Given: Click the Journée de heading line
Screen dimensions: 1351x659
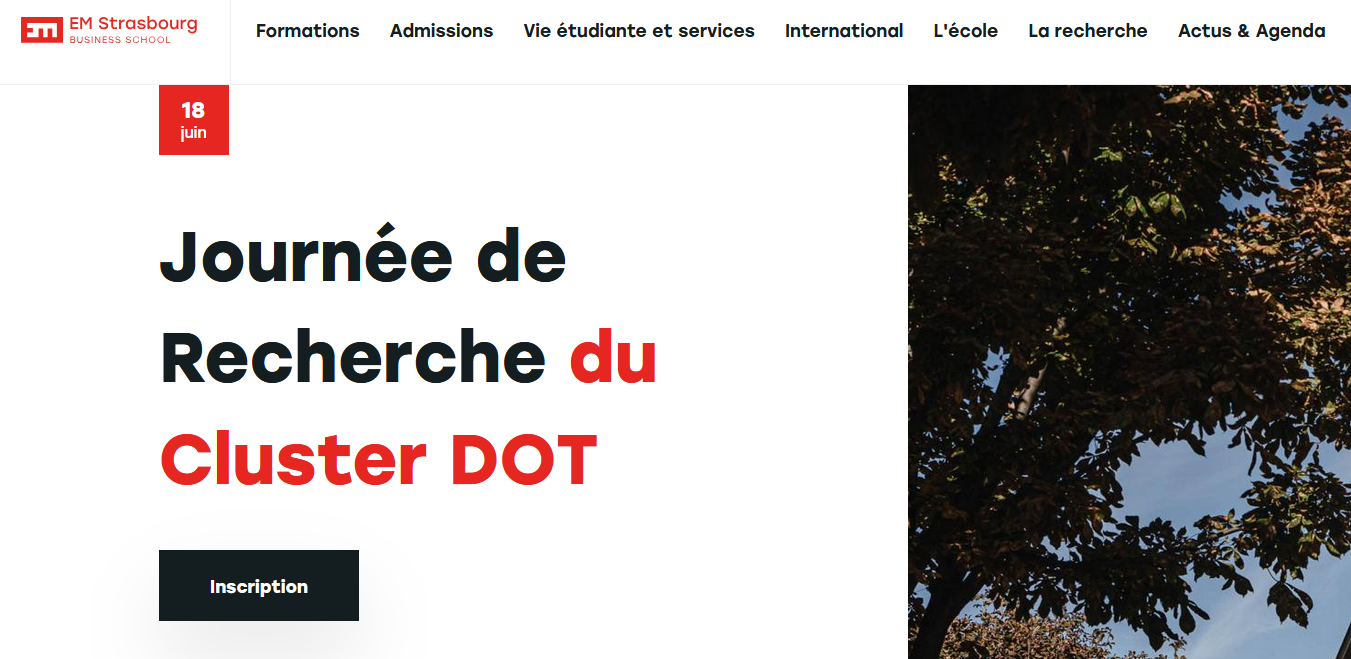Looking at the screenshot, I should tap(363, 256).
